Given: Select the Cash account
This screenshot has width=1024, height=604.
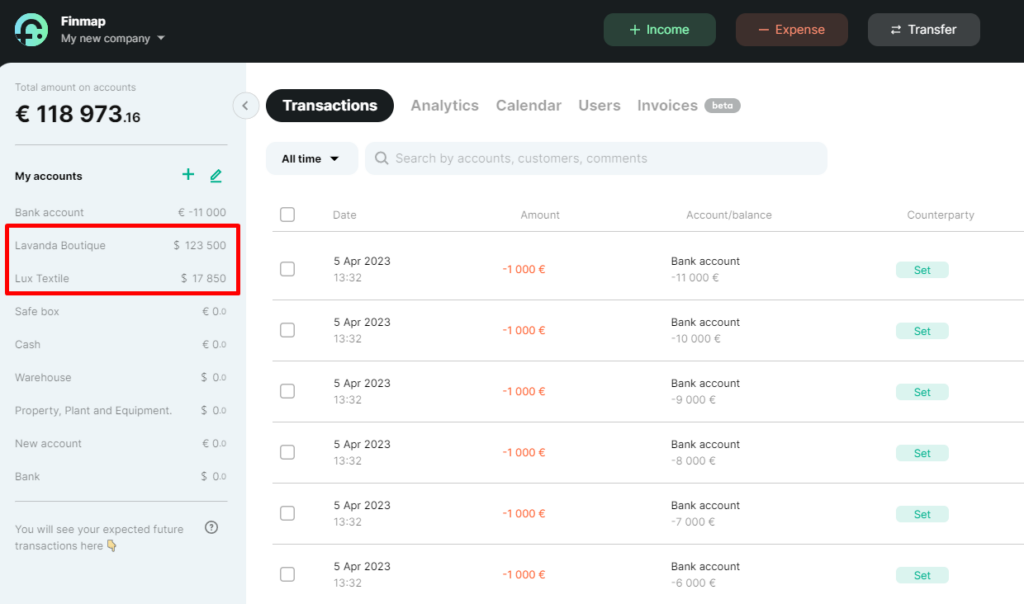Looking at the screenshot, I should pyautogui.click(x=121, y=344).
